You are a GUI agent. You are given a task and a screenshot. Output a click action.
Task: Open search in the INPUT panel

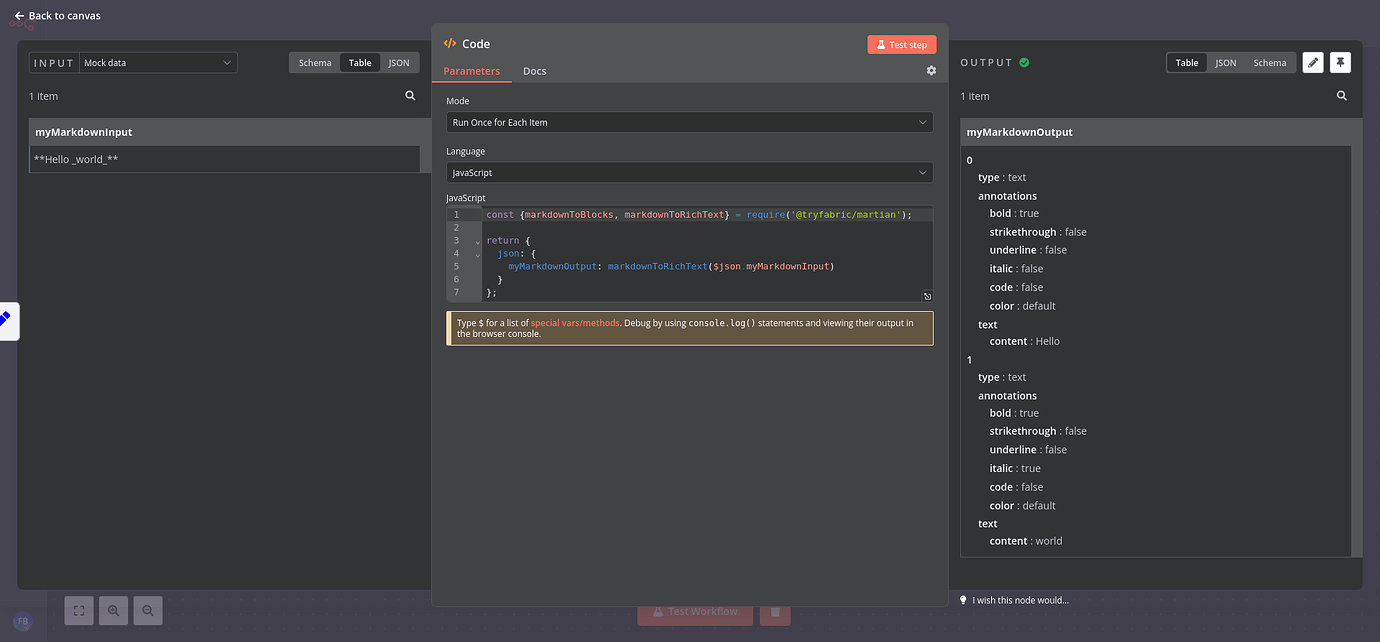(x=410, y=95)
